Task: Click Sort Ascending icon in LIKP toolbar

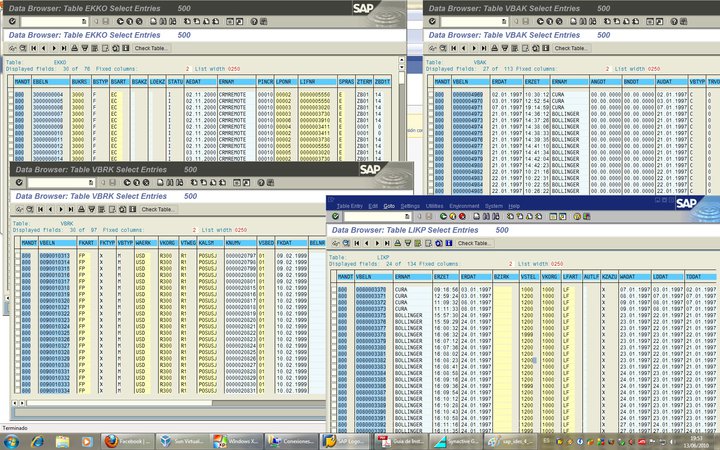Action: click(398, 243)
